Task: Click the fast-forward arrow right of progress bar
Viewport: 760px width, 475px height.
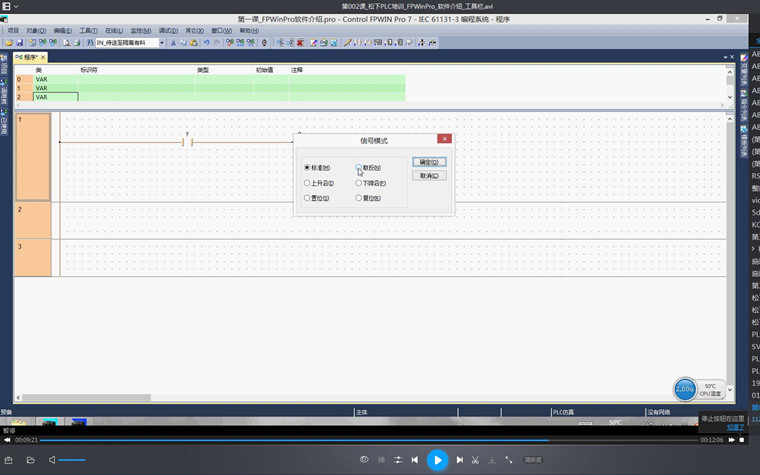Action: click(731, 440)
